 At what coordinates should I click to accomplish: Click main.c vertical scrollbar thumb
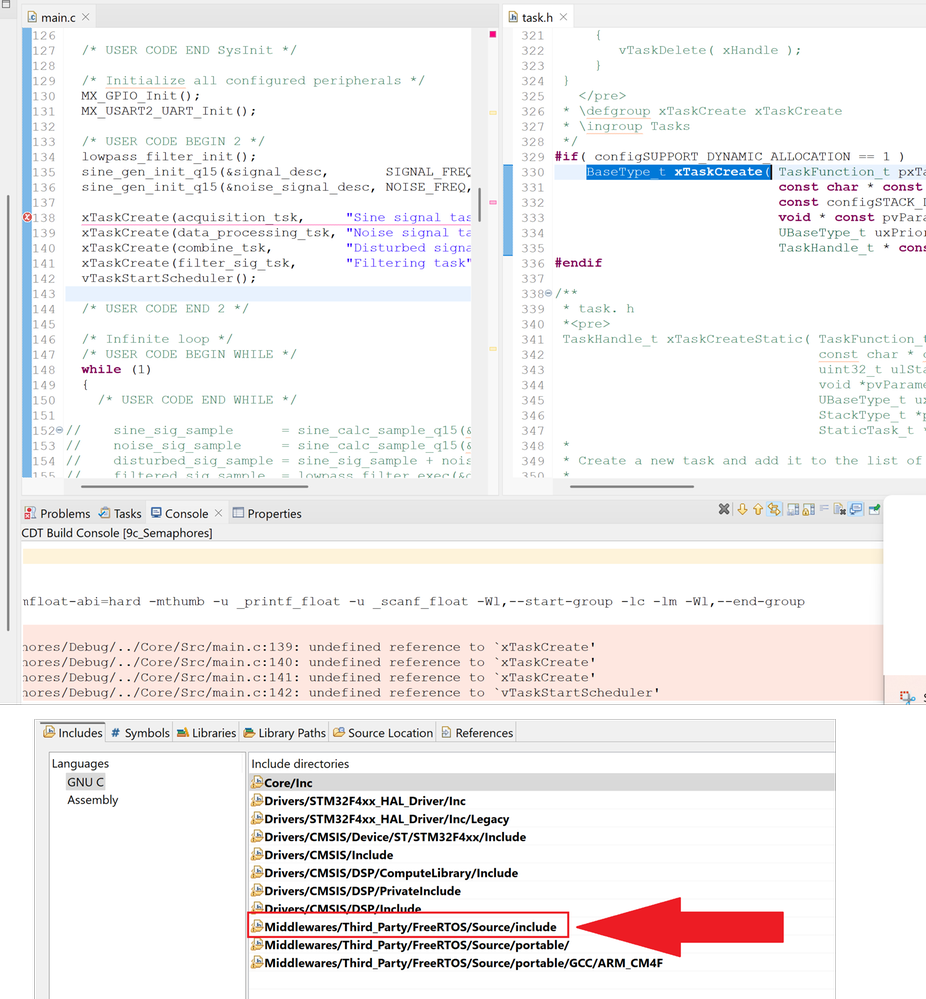(479, 205)
